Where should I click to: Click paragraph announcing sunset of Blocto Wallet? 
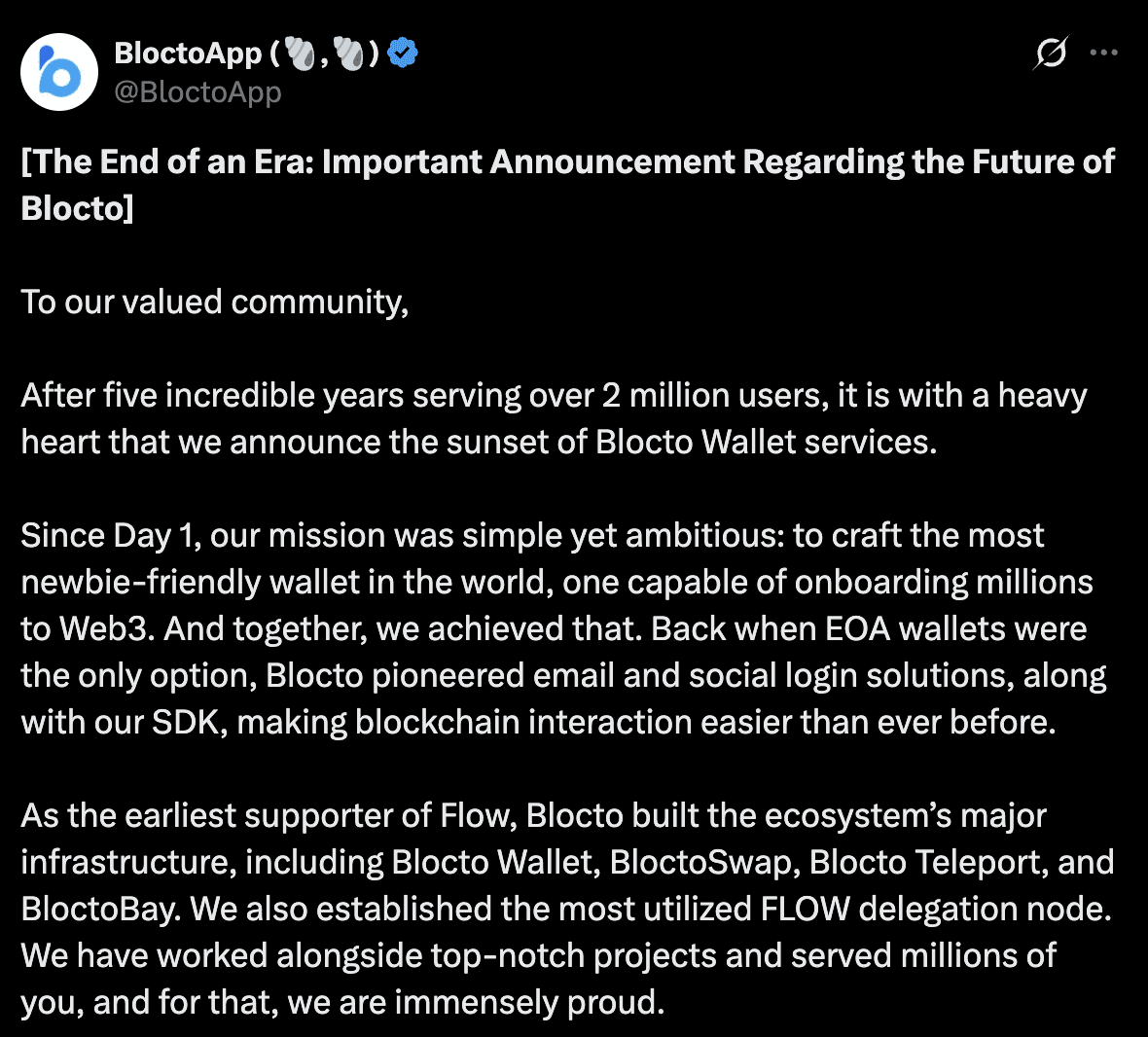554,419
